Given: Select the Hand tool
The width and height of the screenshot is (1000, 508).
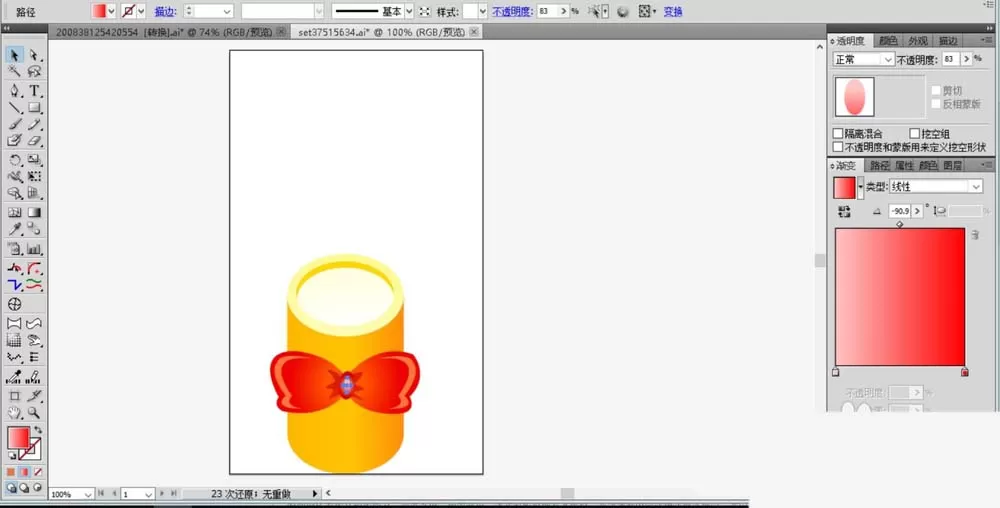Looking at the screenshot, I should [14, 413].
